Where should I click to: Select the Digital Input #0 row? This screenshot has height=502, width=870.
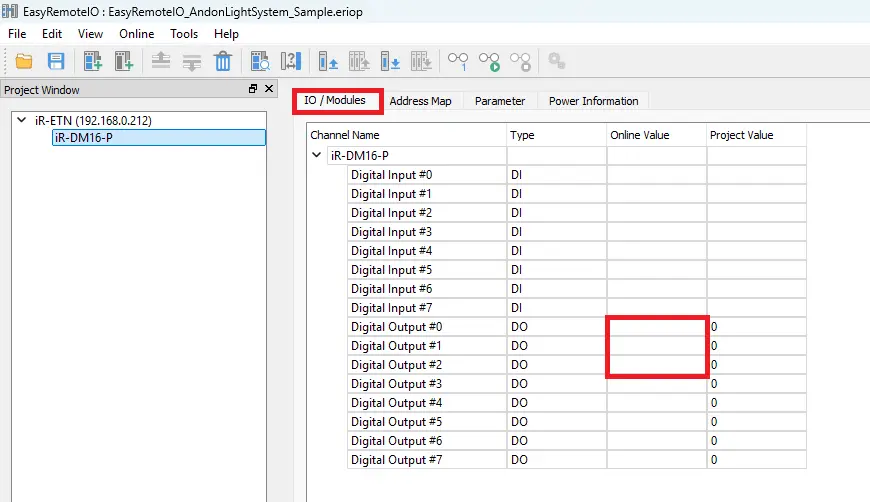pos(577,175)
